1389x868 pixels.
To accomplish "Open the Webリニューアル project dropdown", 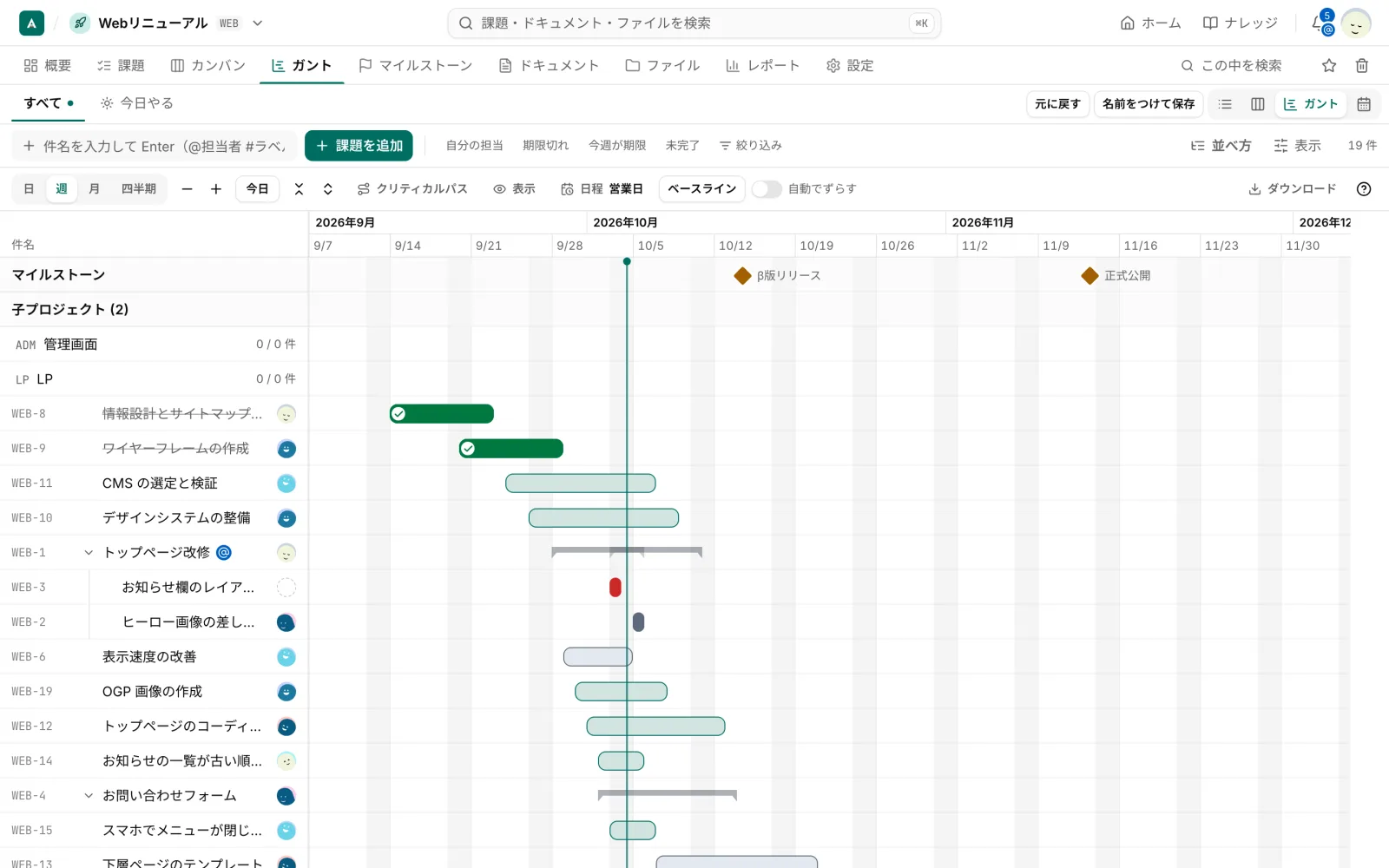I will point(258,23).
